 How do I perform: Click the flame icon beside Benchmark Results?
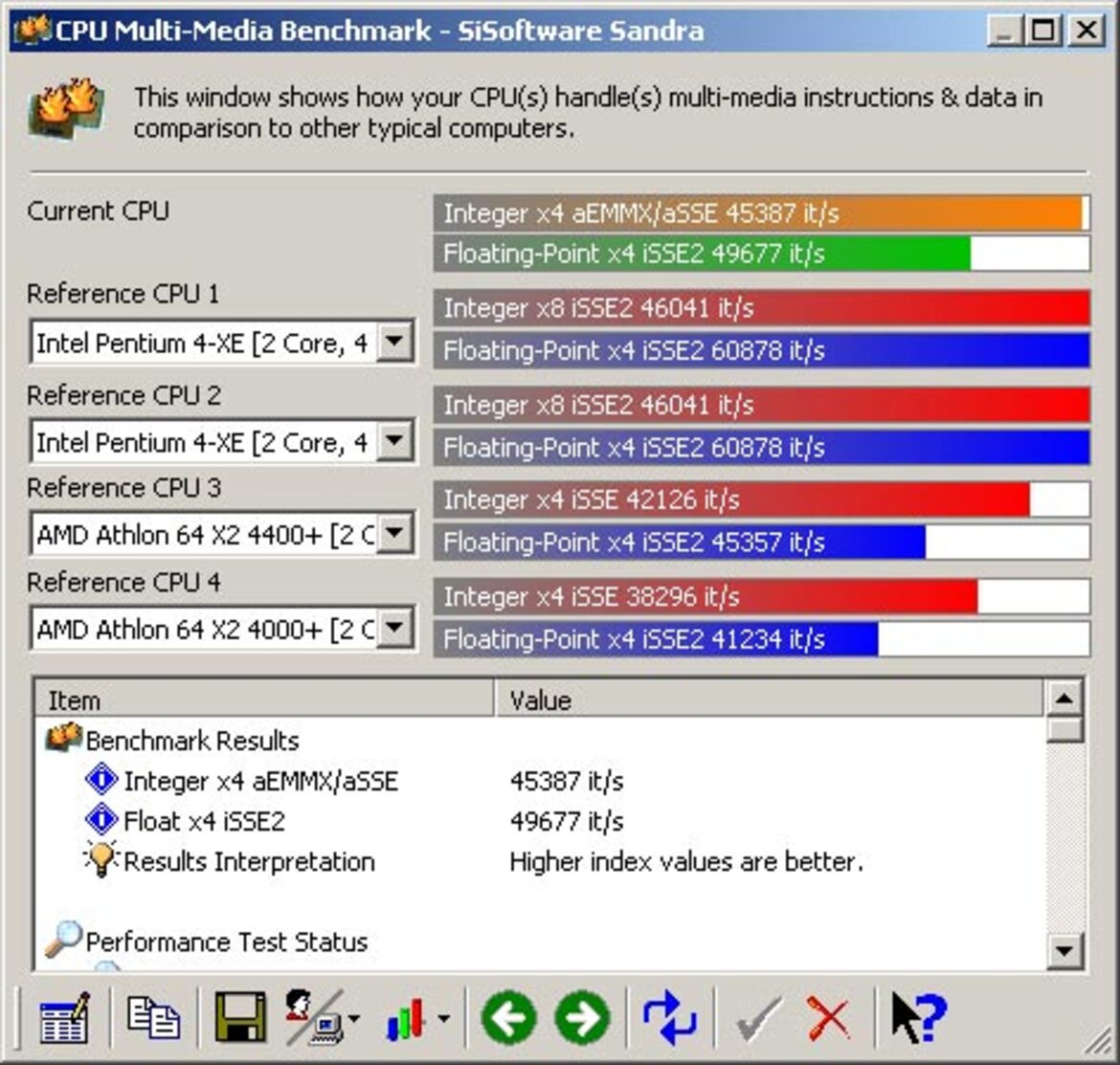(x=63, y=738)
